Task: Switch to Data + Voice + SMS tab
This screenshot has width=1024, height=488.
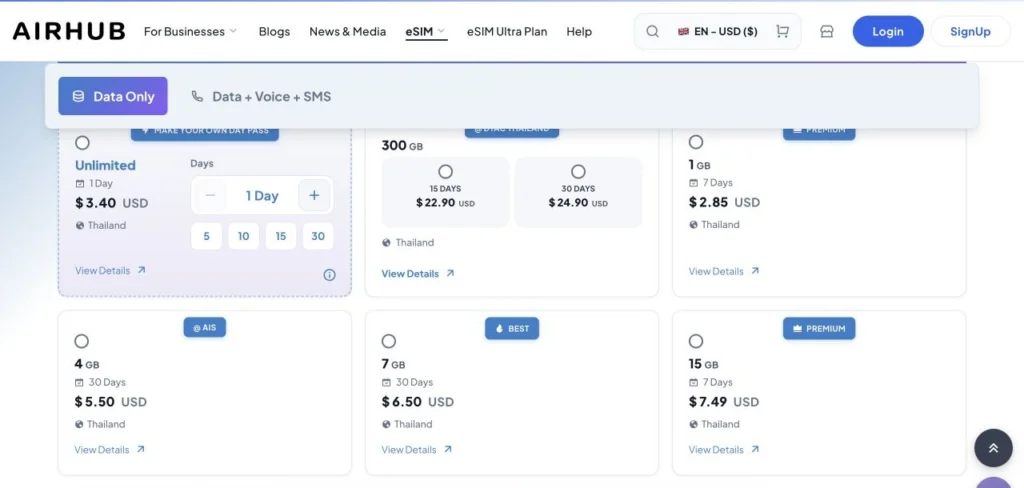Action: (261, 96)
